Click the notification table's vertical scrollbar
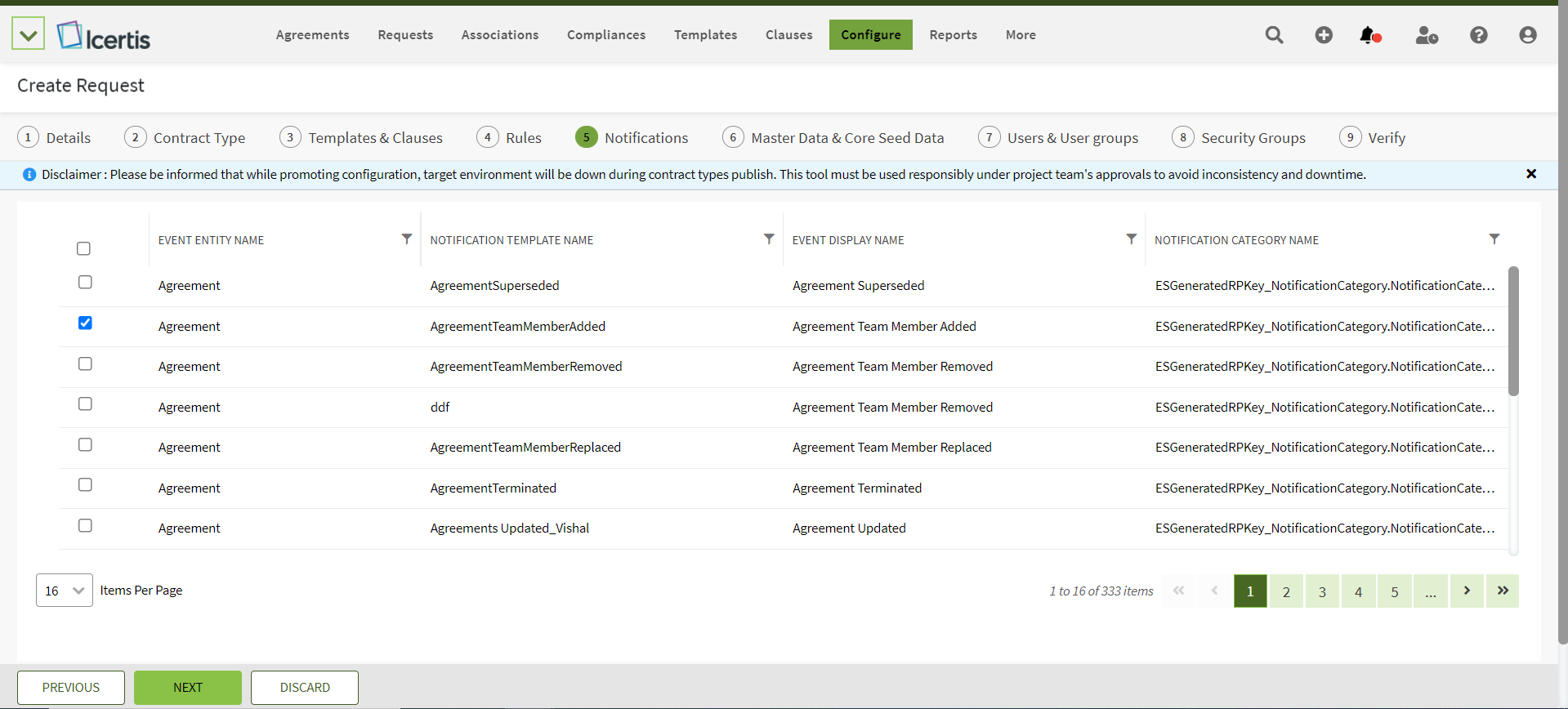The width and height of the screenshot is (1568, 709). [1513, 332]
